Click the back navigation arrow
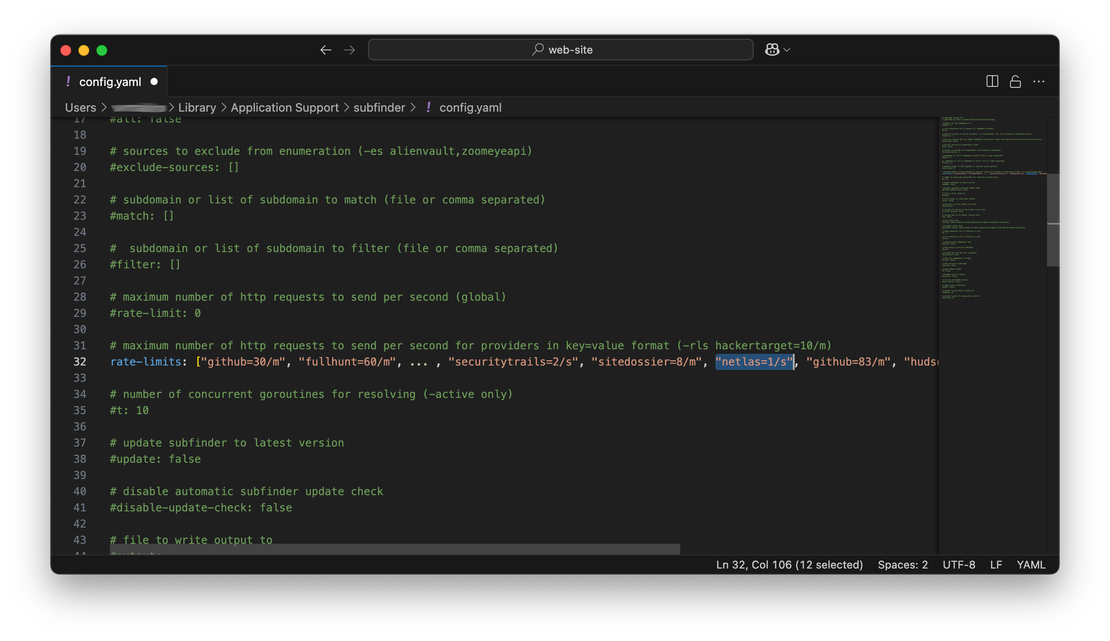The height and width of the screenshot is (641, 1110). 326,49
